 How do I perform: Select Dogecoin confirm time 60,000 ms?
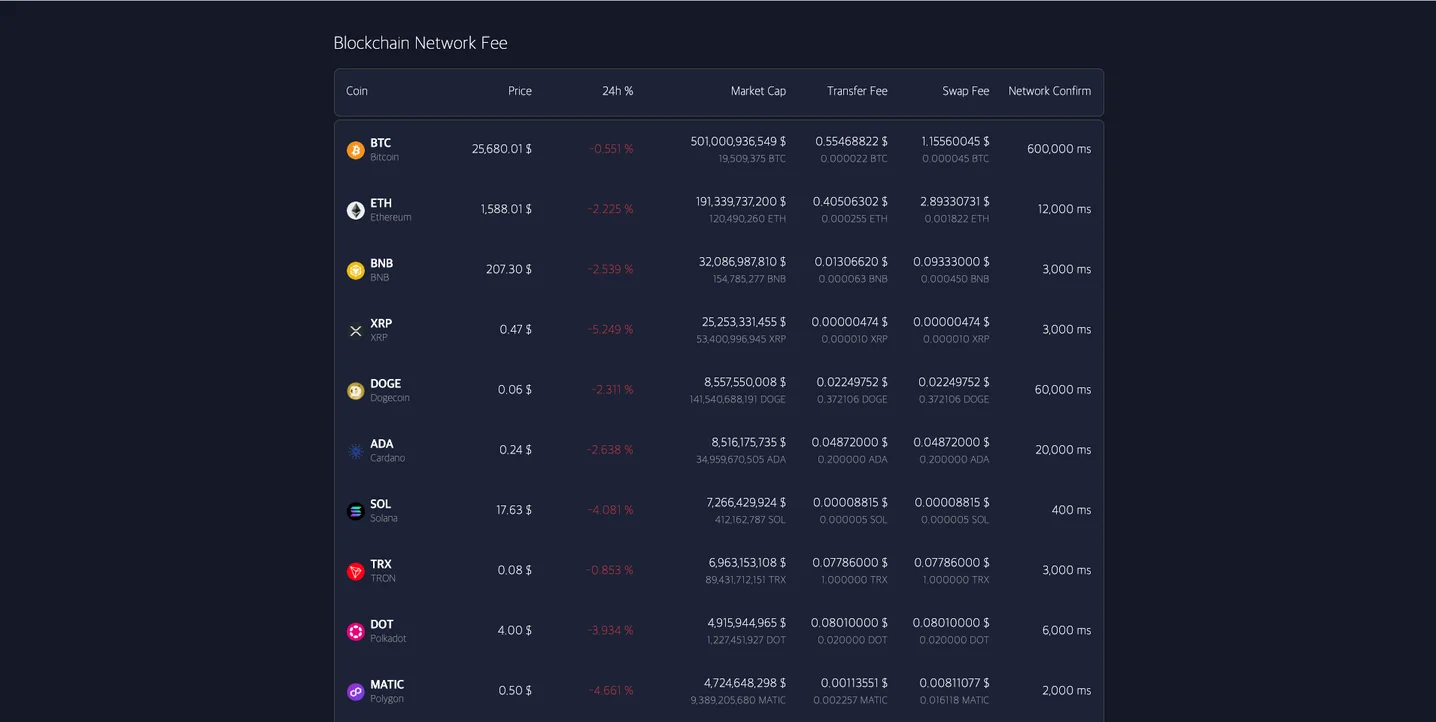1063,389
